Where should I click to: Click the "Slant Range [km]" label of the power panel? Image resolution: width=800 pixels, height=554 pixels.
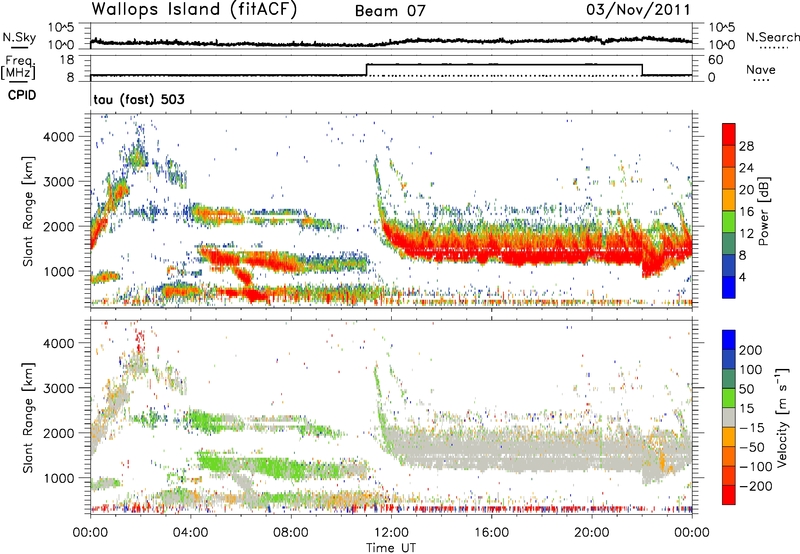coord(28,211)
